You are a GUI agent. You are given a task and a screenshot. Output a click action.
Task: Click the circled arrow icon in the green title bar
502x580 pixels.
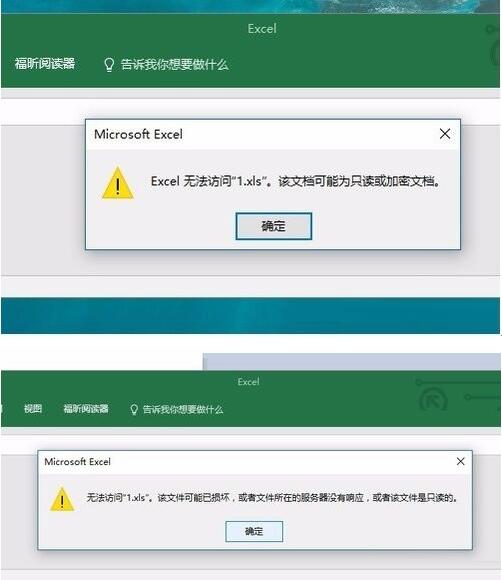click(434, 401)
